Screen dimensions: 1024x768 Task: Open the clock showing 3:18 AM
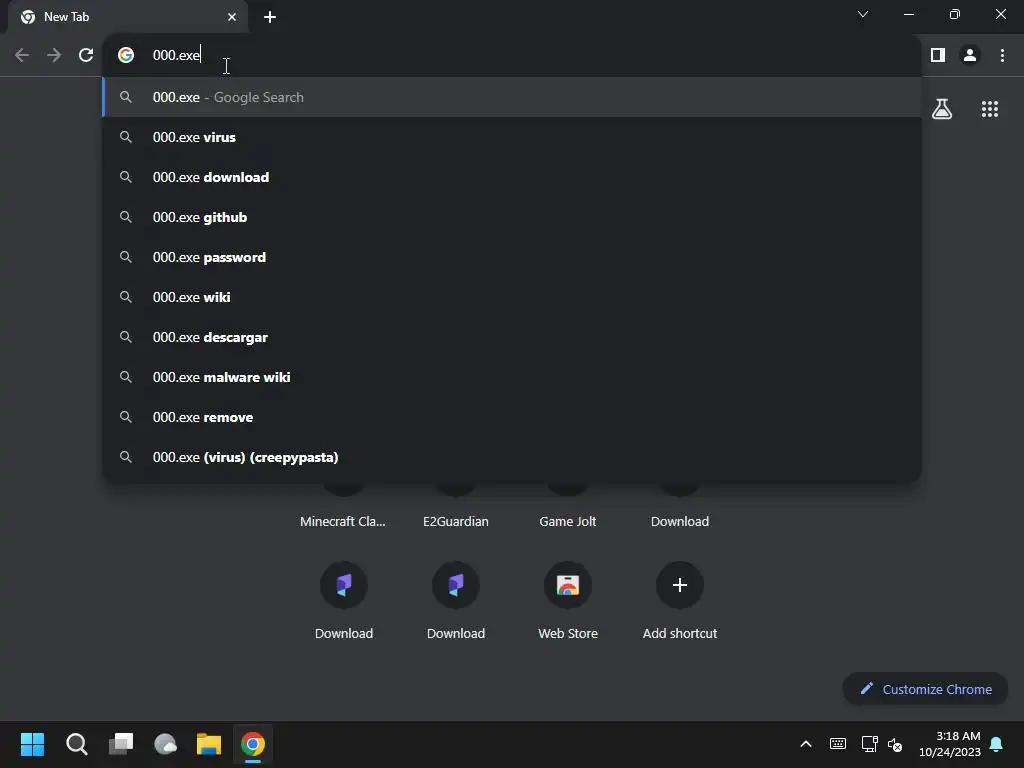(950, 744)
